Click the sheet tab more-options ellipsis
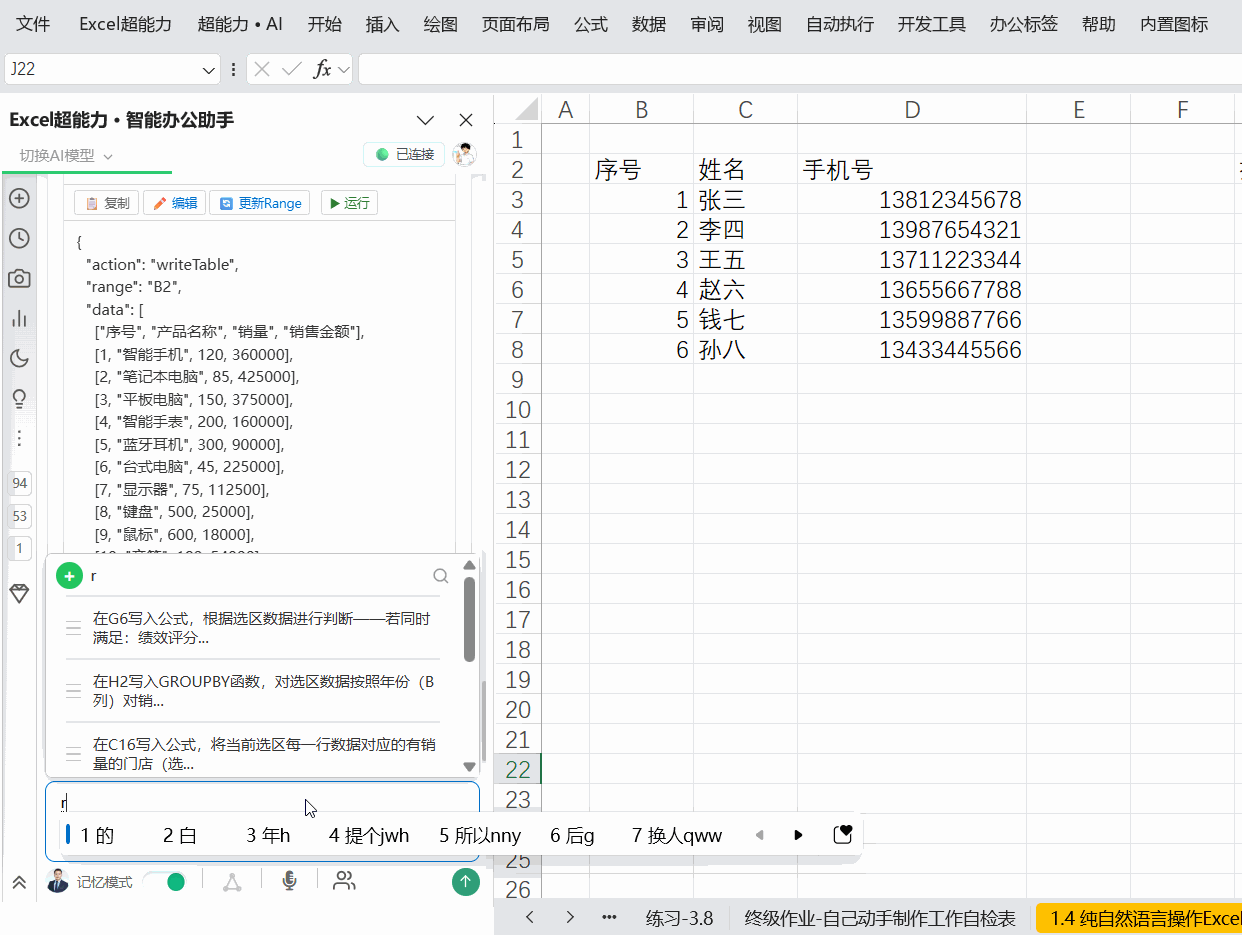1242x935 pixels. tap(609, 917)
